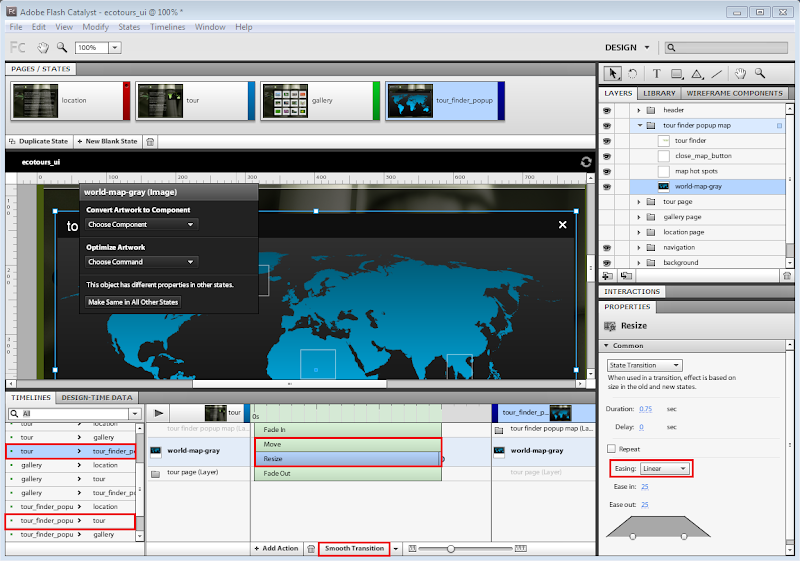The height and width of the screenshot is (561, 800).
Task: Open the Timelines menu
Action: [167, 27]
